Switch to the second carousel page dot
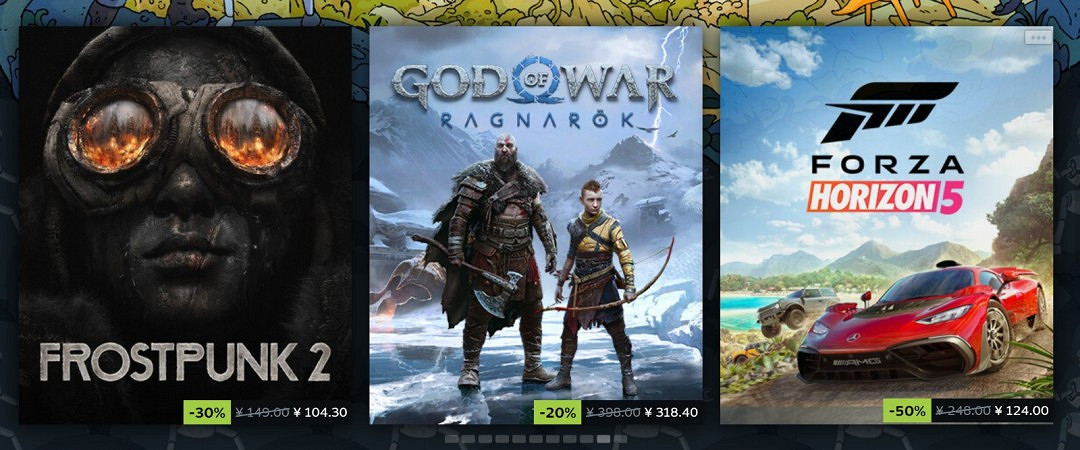Screen dimensions: 1080x450 [468, 439]
